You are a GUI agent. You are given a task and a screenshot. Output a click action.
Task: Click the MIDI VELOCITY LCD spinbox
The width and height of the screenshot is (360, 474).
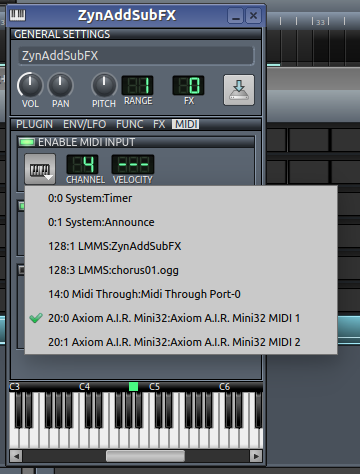pyautogui.click(x=133, y=164)
